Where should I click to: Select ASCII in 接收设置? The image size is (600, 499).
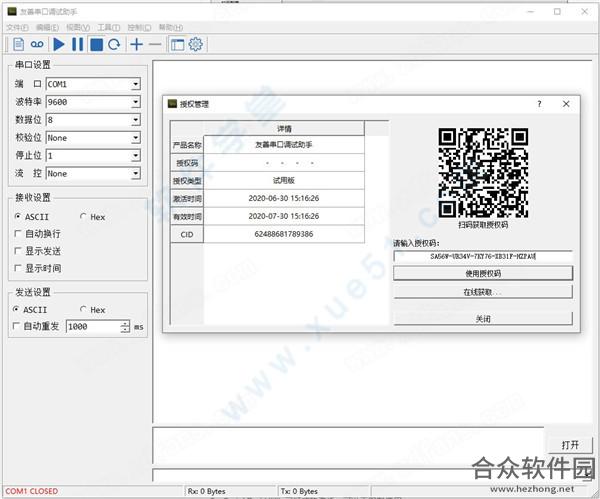pyautogui.click(x=31, y=217)
